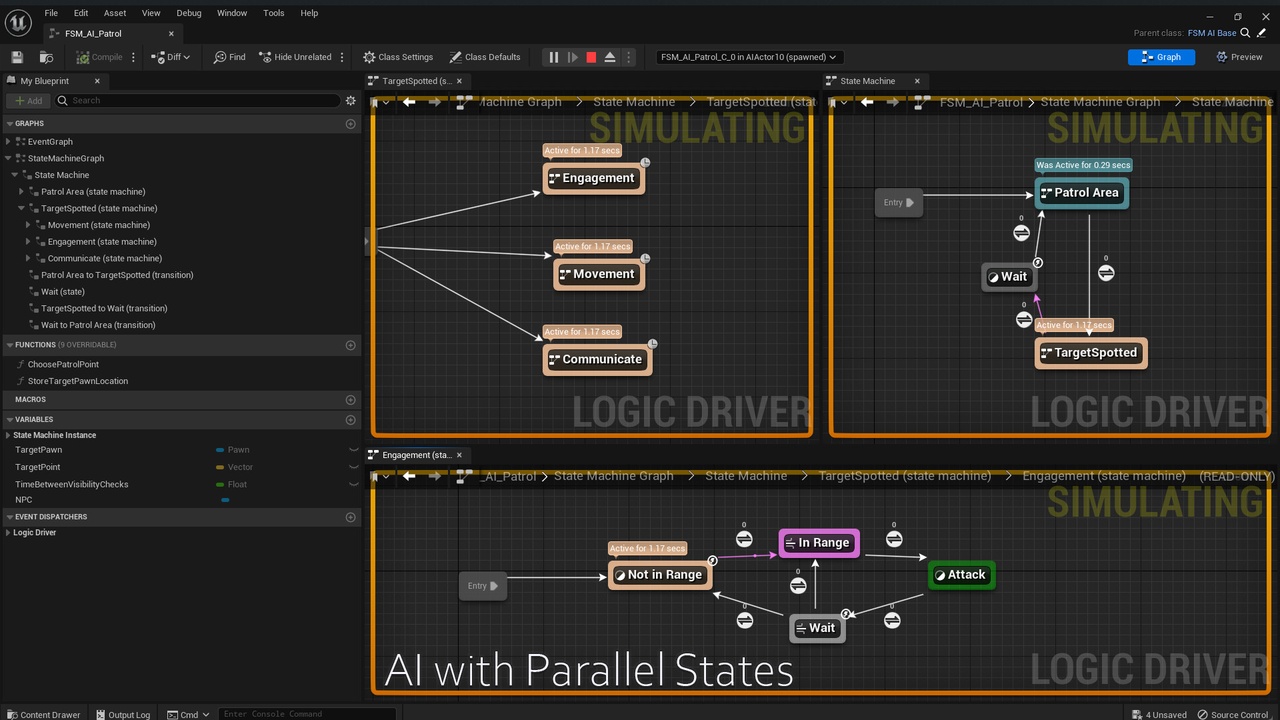The width and height of the screenshot is (1280, 720).
Task: Compile the FSM_AI_Patrol blueprint
Action: pos(100,57)
